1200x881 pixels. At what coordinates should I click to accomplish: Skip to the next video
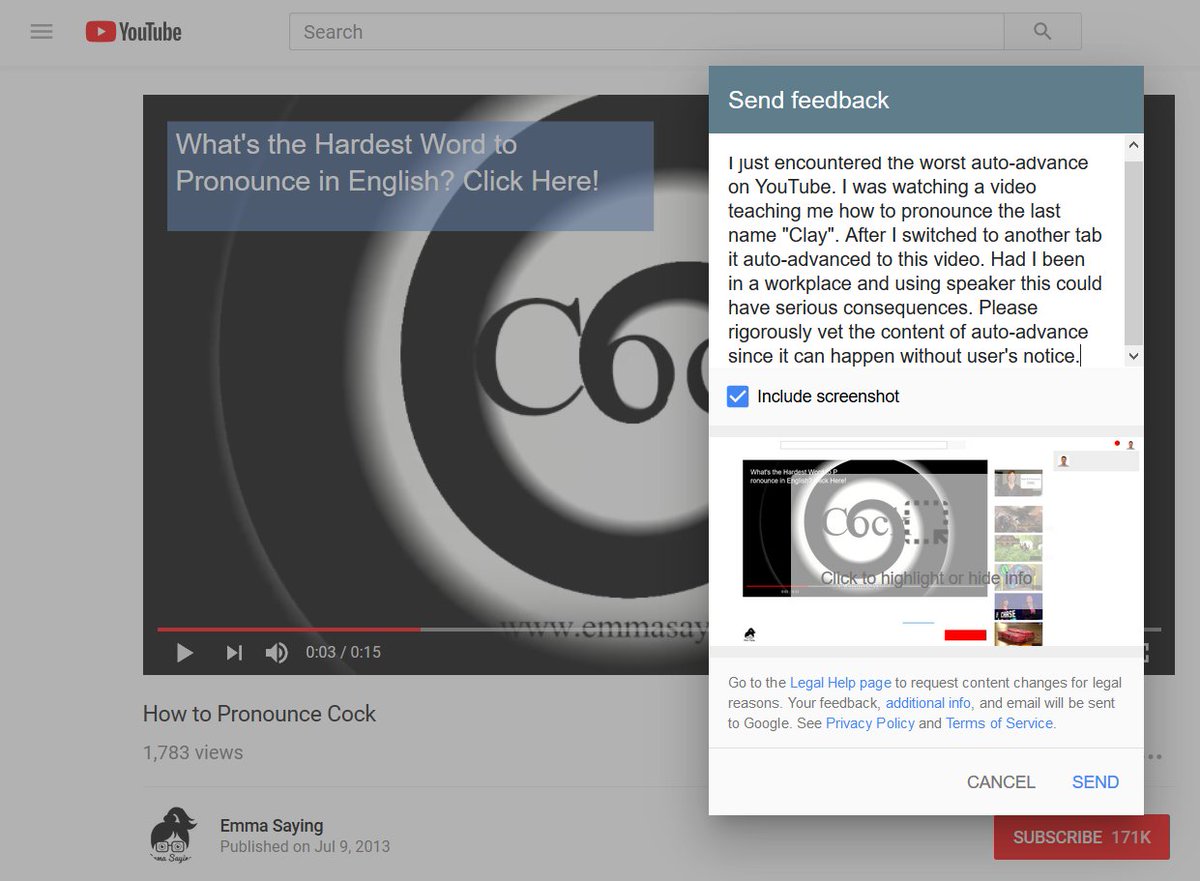pyautogui.click(x=234, y=653)
